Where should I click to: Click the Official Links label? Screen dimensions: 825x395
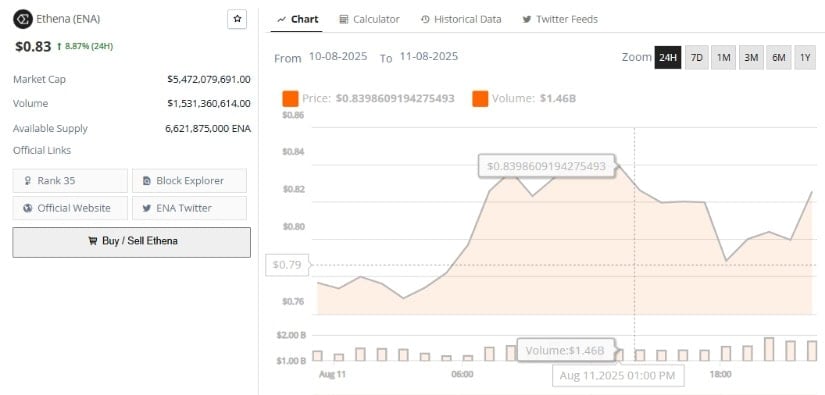(x=42, y=150)
